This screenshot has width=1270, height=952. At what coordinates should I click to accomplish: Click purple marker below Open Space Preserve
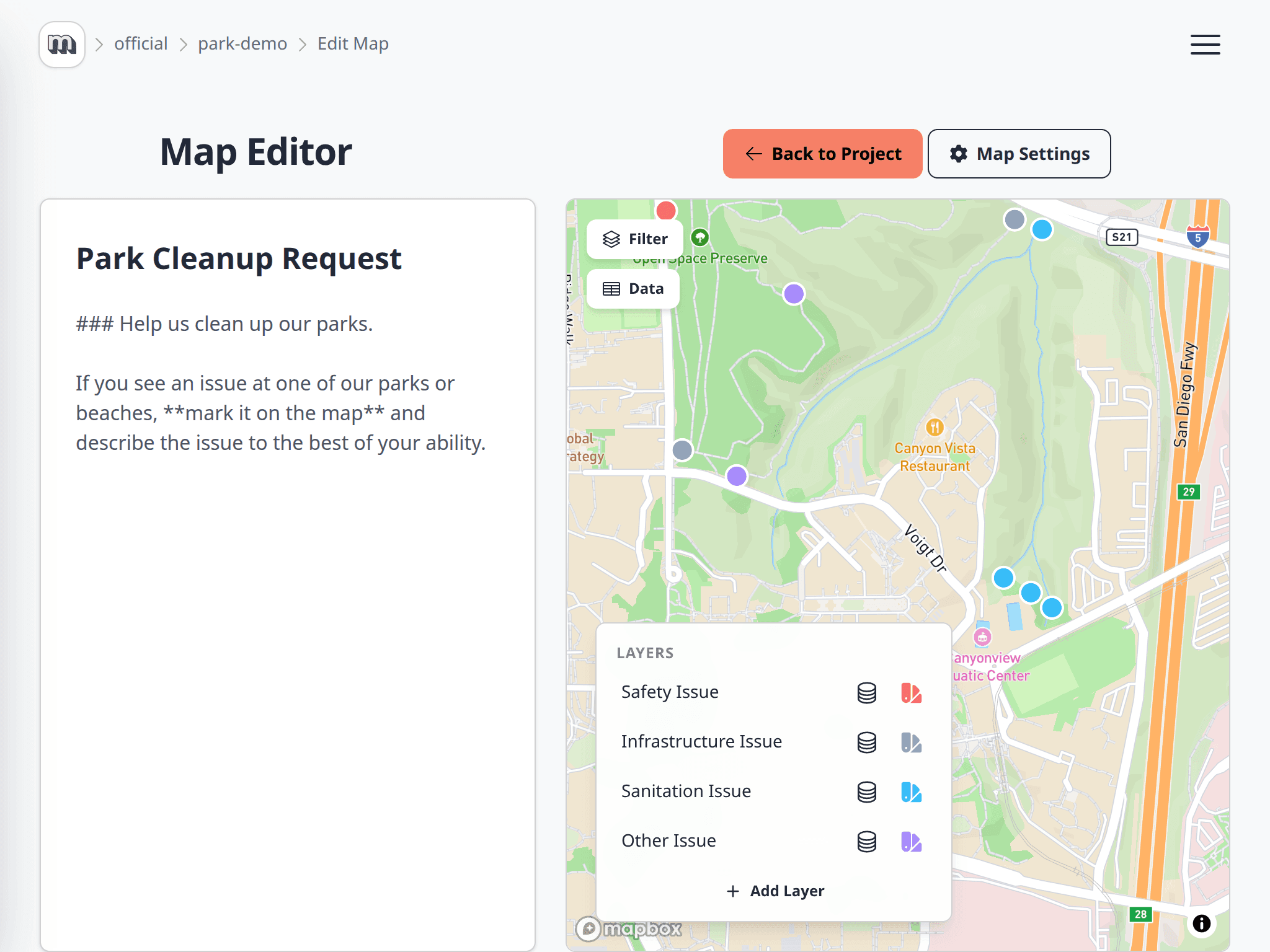(794, 294)
